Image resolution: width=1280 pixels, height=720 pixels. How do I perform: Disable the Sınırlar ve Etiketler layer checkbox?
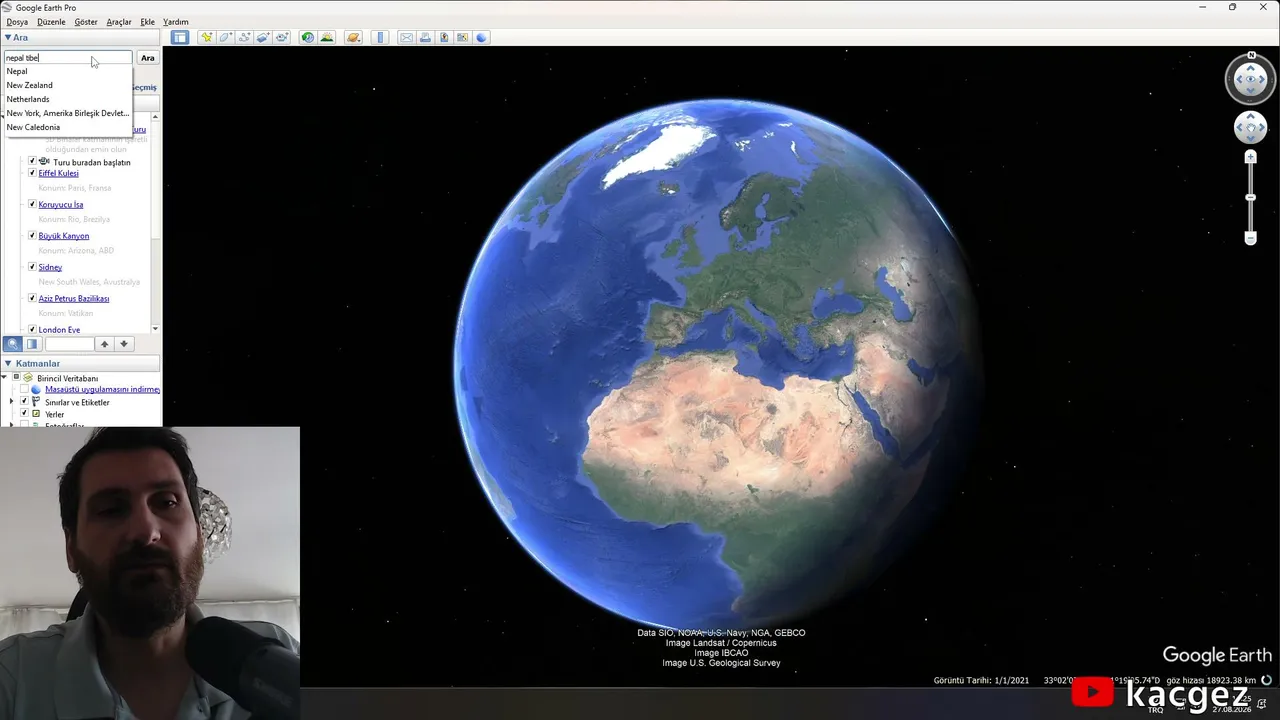point(24,402)
